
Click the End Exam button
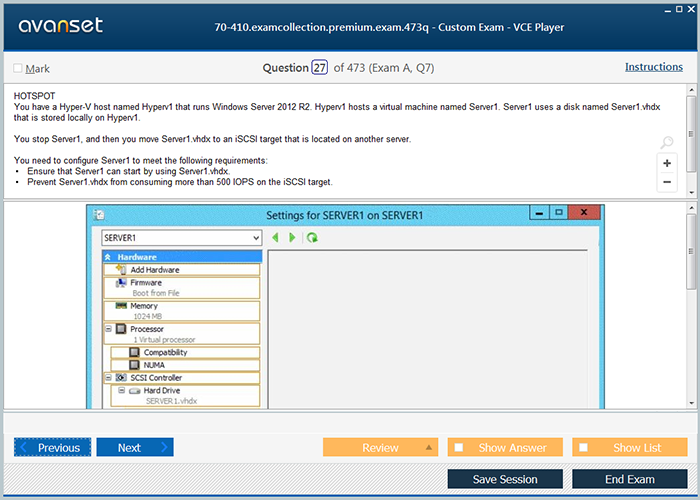(629, 479)
